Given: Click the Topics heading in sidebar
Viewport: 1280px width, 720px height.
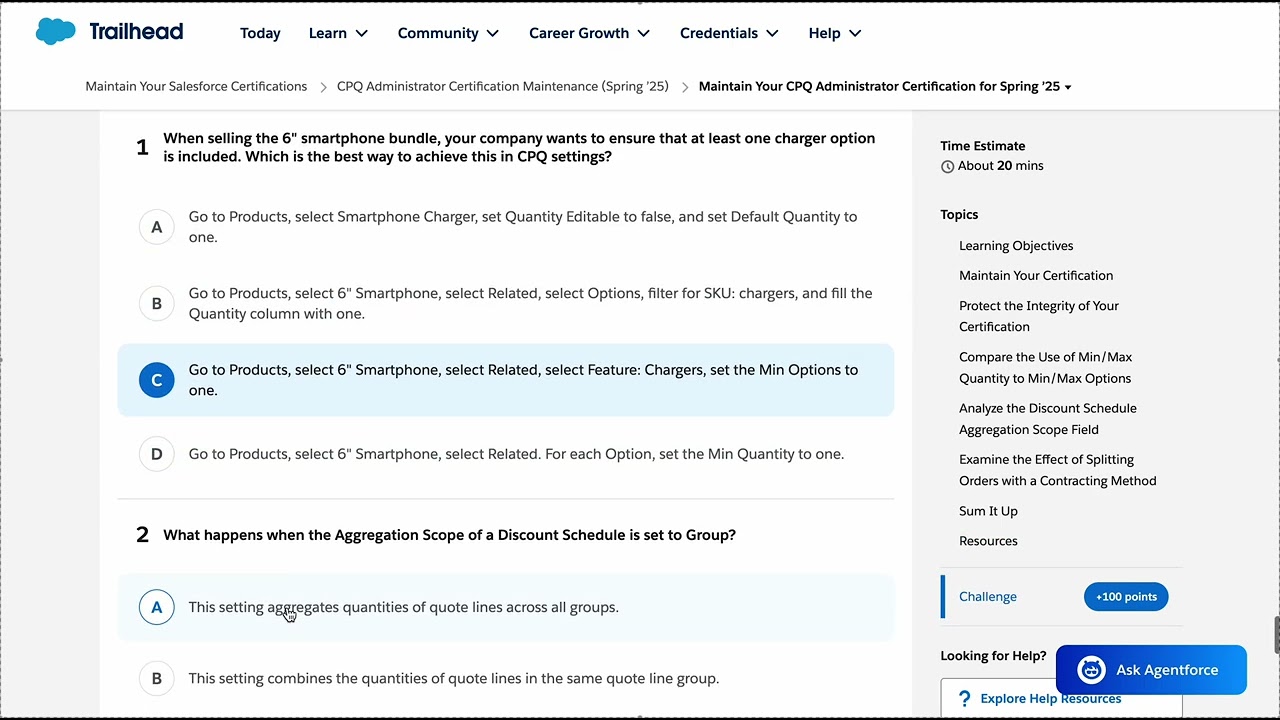Looking at the screenshot, I should (959, 215).
